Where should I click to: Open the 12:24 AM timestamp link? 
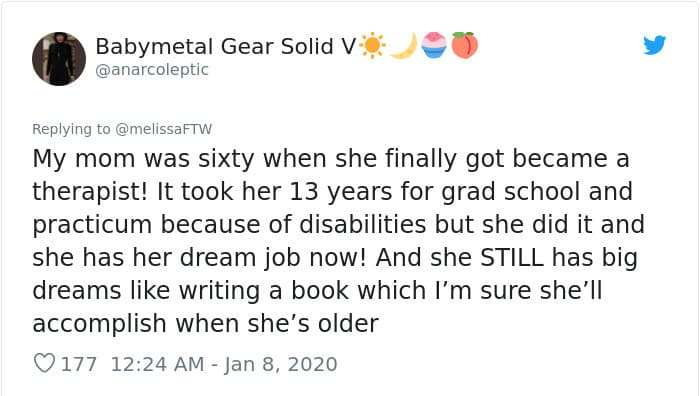click(x=157, y=364)
